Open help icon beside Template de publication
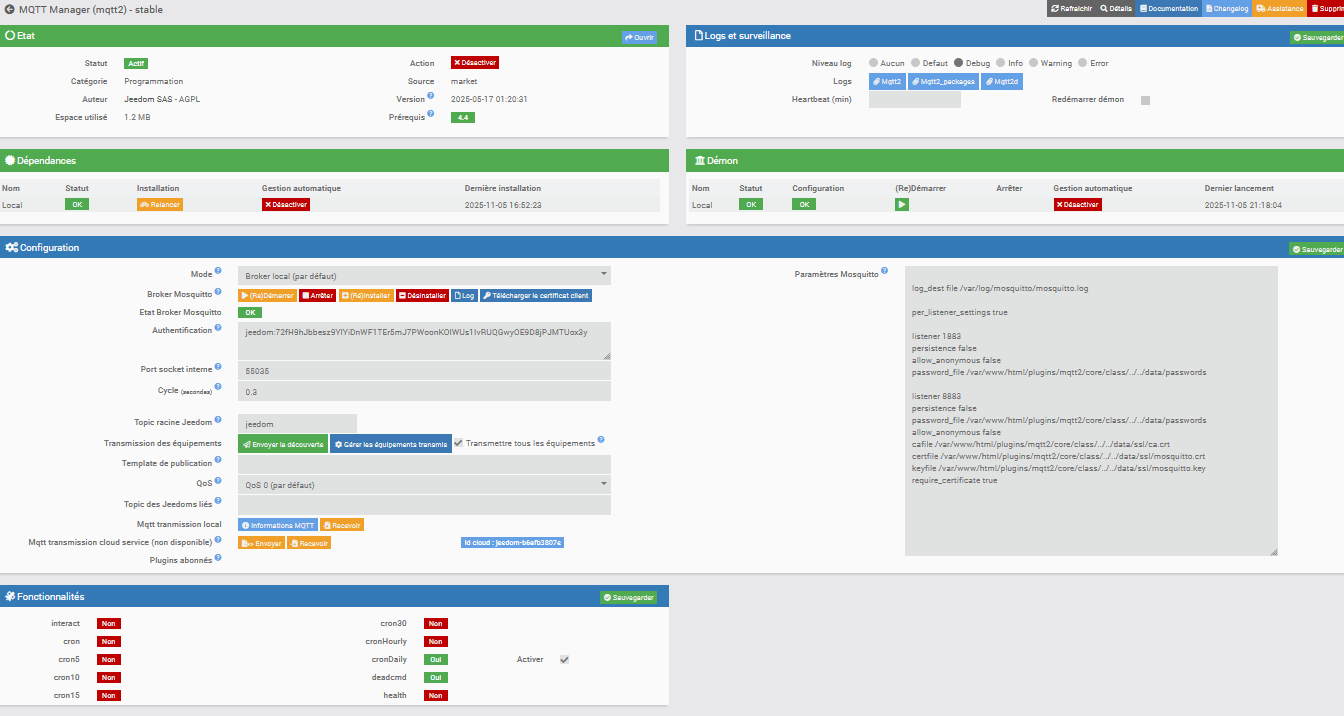1344x716 pixels. point(218,461)
